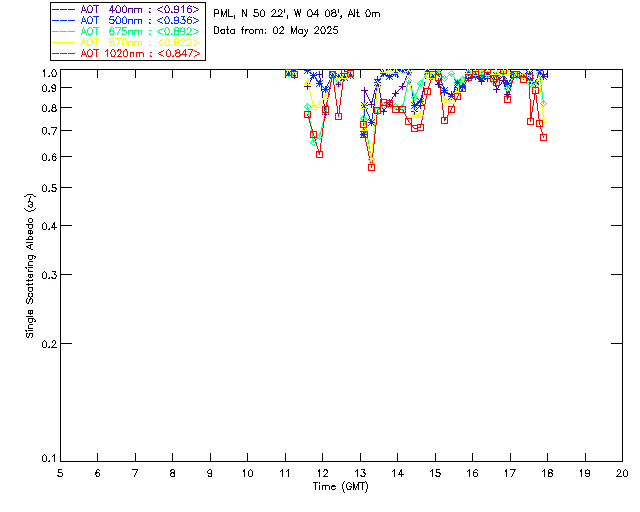Click the y-axis tick label 1.0
This screenshot has width=640, height=512.
click(x=47, y=73)
